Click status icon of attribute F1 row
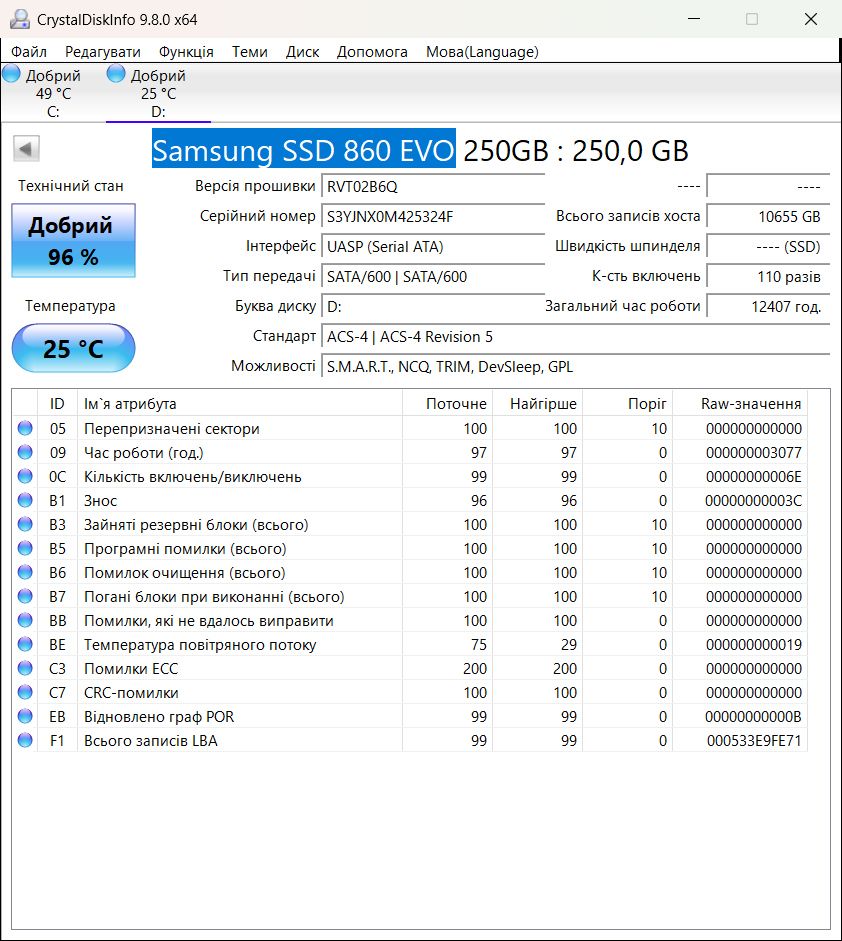The image size is (842, 941). (x=25, y=741)
